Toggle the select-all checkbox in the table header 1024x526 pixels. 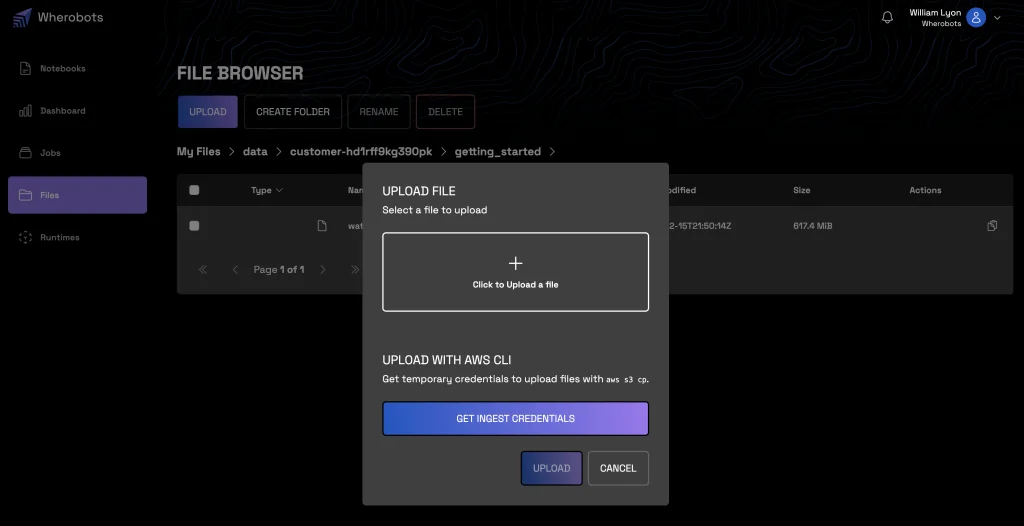point(194,190)
